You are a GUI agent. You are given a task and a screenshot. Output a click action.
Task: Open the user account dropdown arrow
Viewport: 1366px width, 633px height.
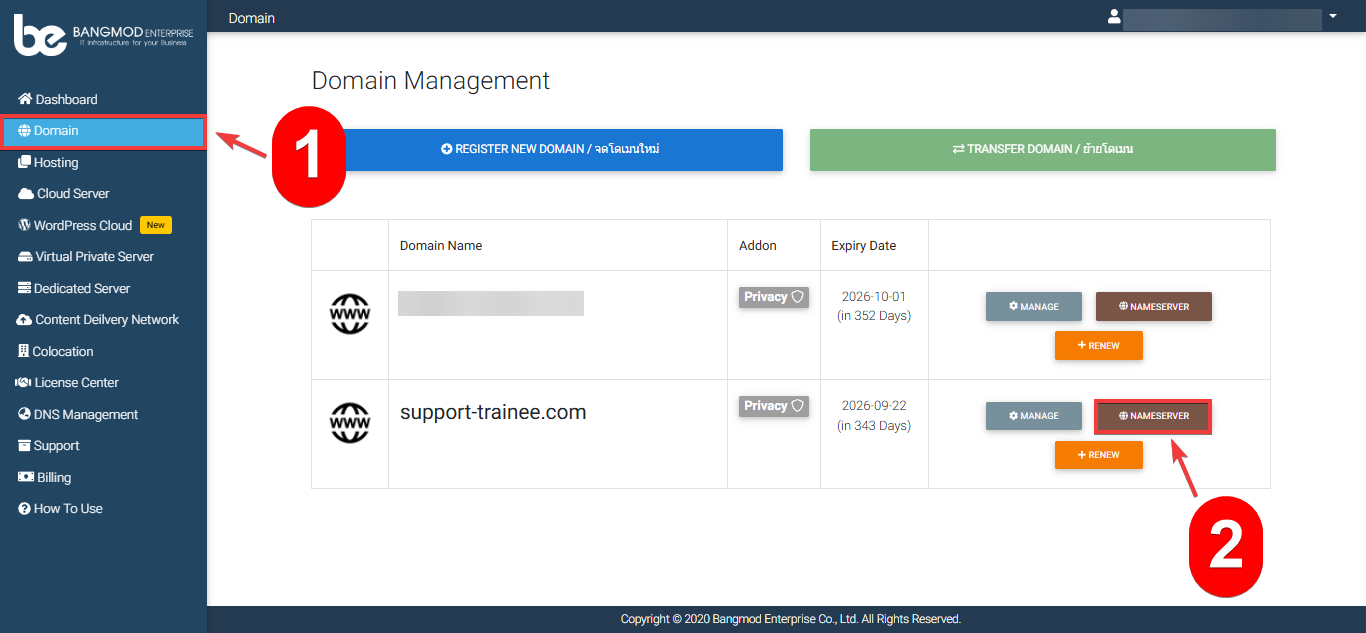1332,17
